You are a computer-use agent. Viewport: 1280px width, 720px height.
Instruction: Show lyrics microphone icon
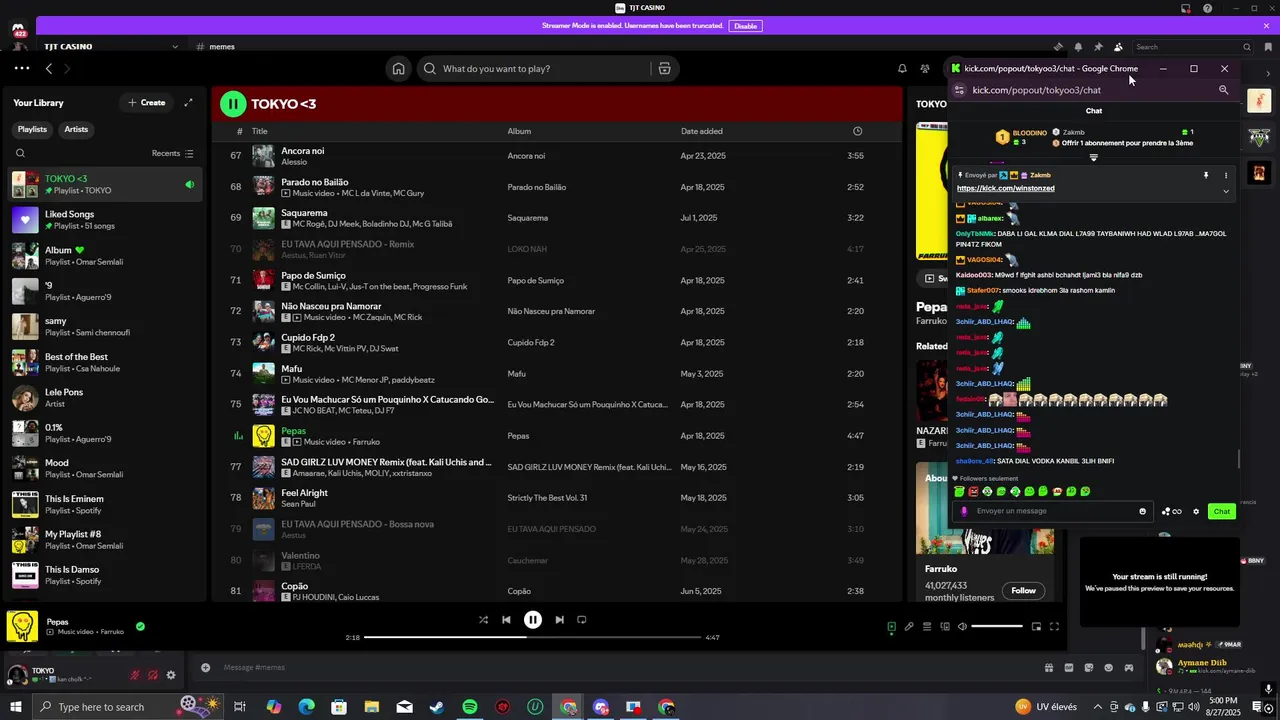tap(909, 627)
